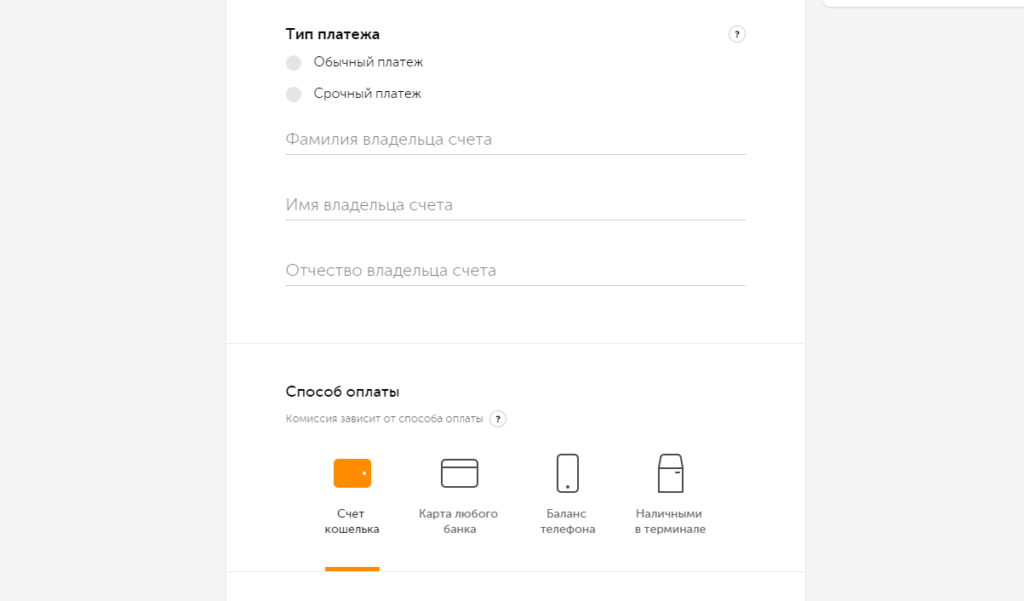1024x601 pixels.
Task: Switch to the Счет кошелька tab label
Action: [352, 521]
